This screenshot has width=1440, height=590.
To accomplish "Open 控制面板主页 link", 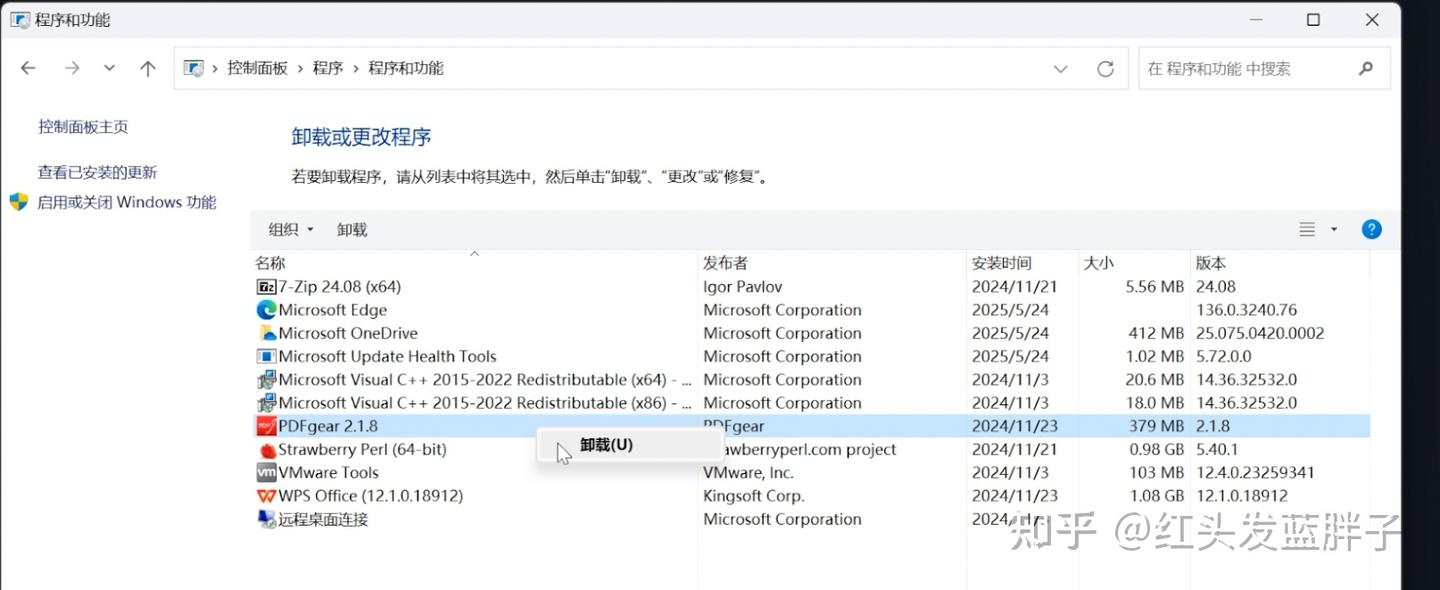I will 83,127.
